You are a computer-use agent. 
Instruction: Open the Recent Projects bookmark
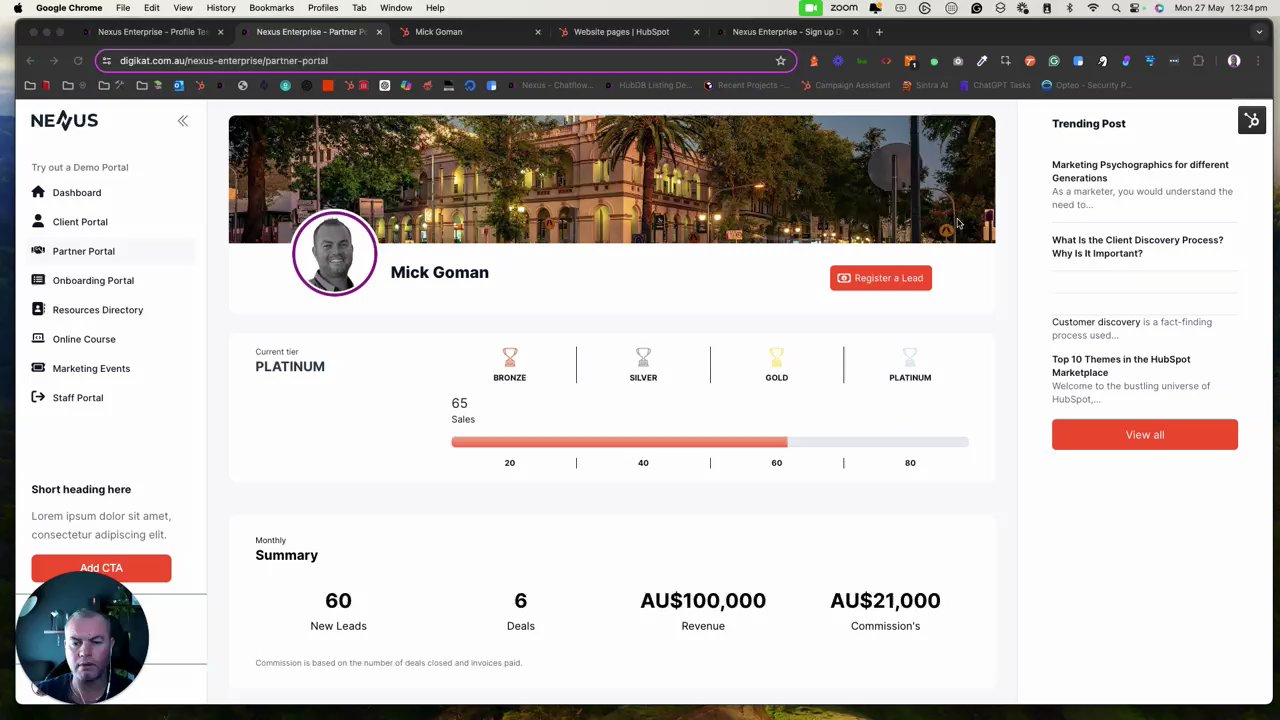[x=746, y=86]
